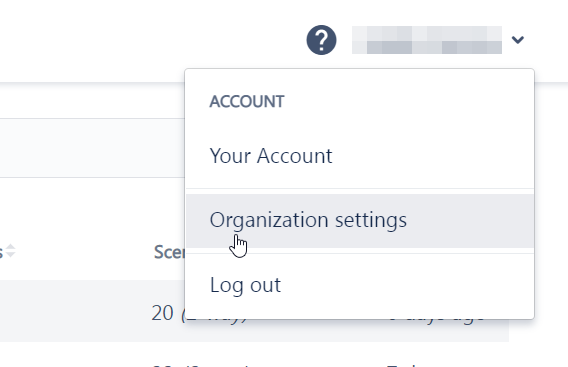This screenshot has width=568, height=367.
Task: Click the divider below Your Account
Action: point(360,188)
